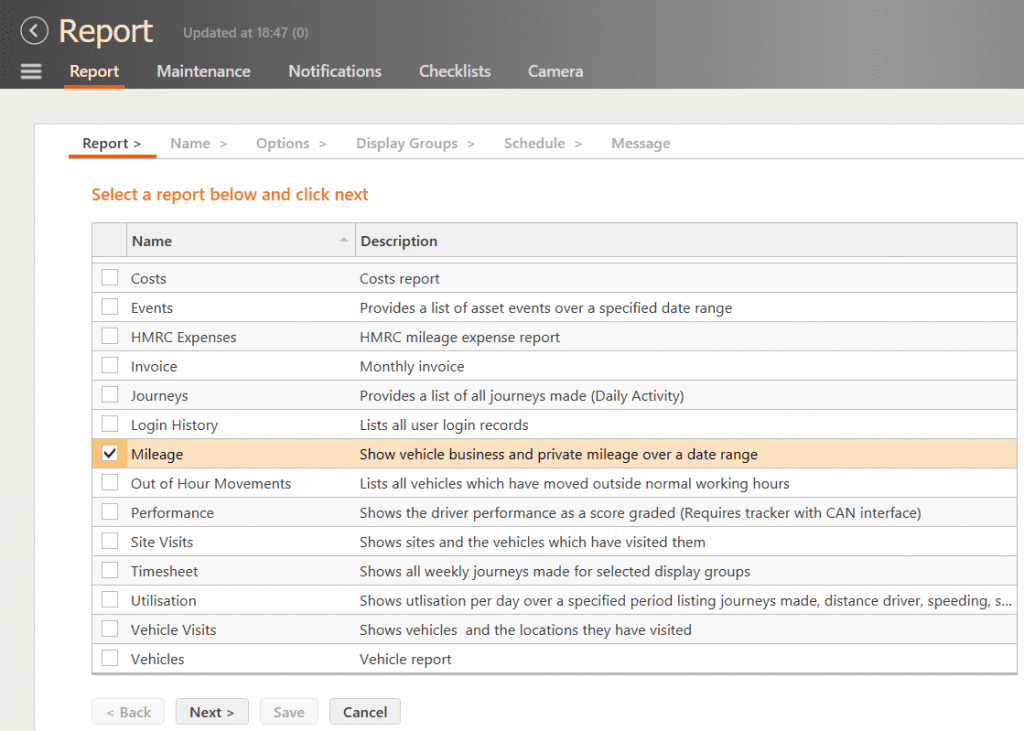The height and width of the screenshot is (731, 1024).
Task: Select the Vehicle Visits row name
Action: tap(173, 630)
